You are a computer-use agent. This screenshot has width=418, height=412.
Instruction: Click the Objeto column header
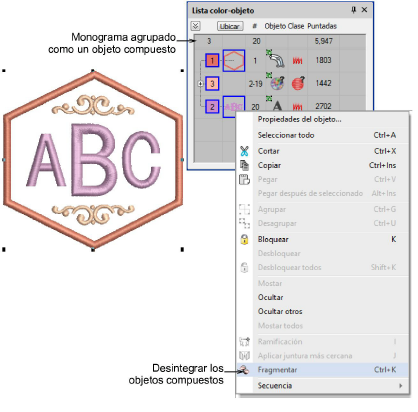pos(275,26)
